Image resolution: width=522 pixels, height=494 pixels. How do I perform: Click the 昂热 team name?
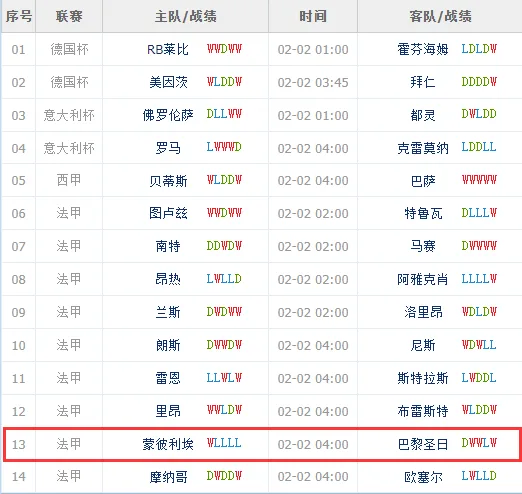(168, 279)
